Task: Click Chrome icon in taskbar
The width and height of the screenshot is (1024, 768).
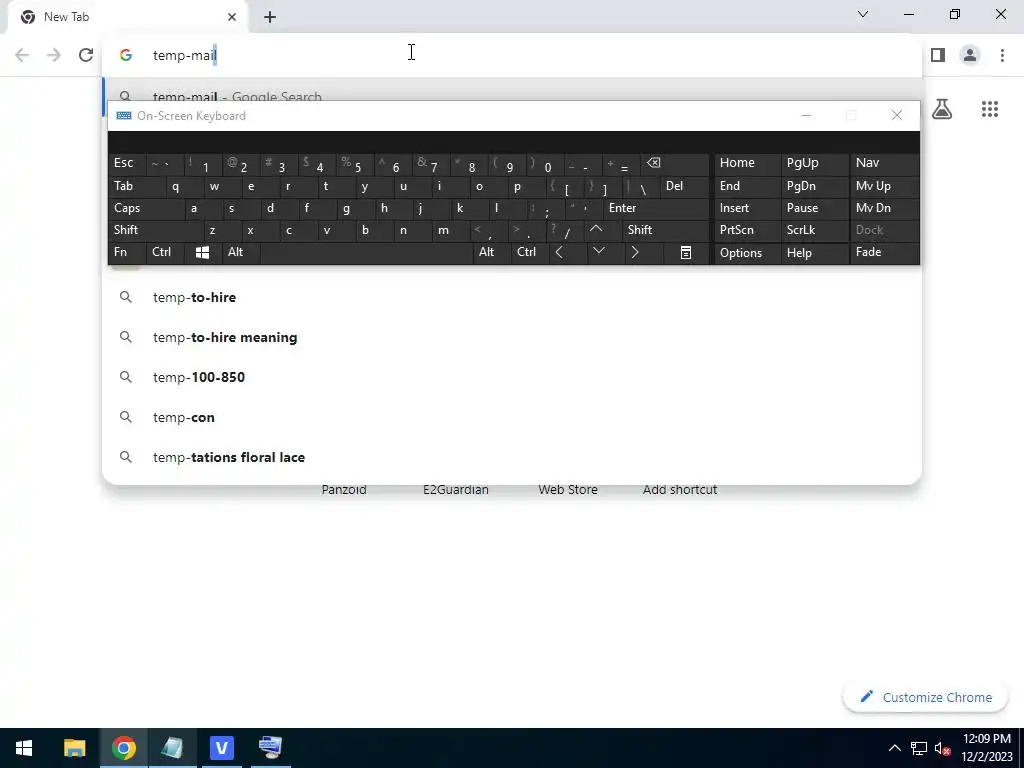Action: (123, 748)
